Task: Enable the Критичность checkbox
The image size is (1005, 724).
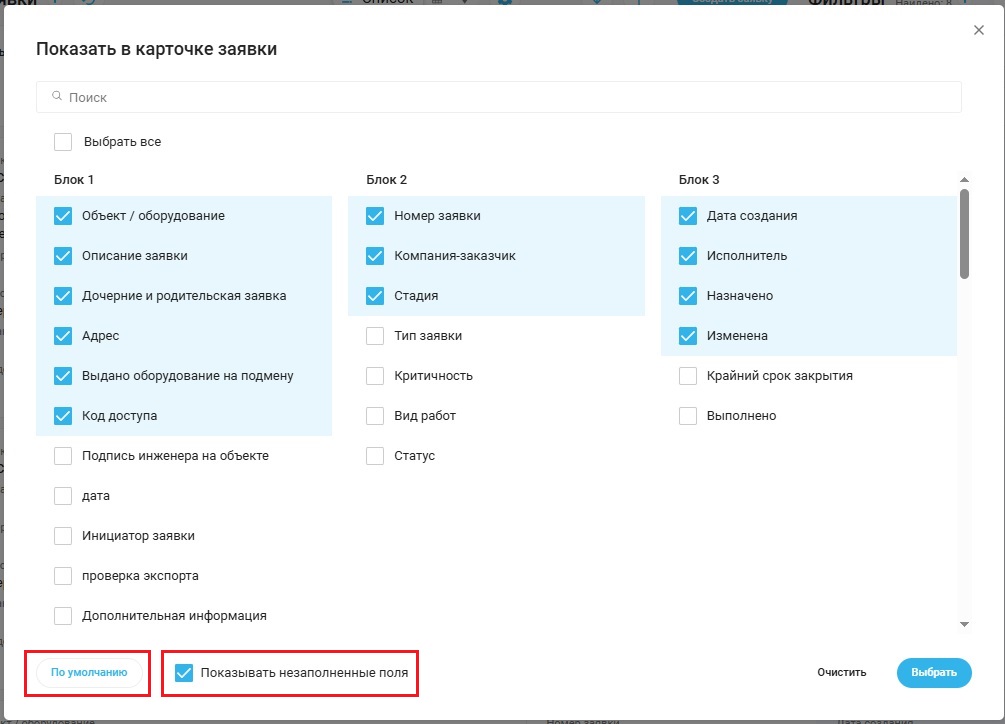Action: click(x=375, y=376)
